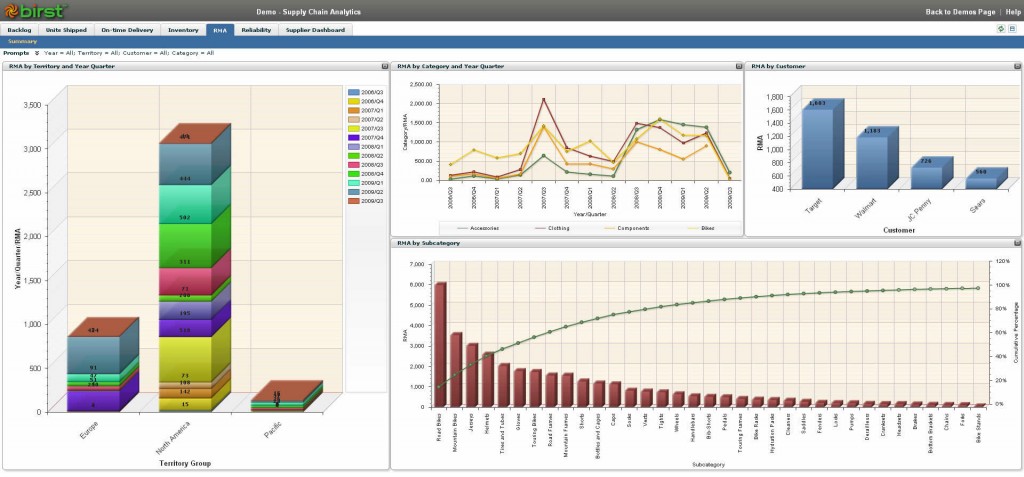
Task: Select the Target bar in RMA by Customer
Action: coord(816,145)
